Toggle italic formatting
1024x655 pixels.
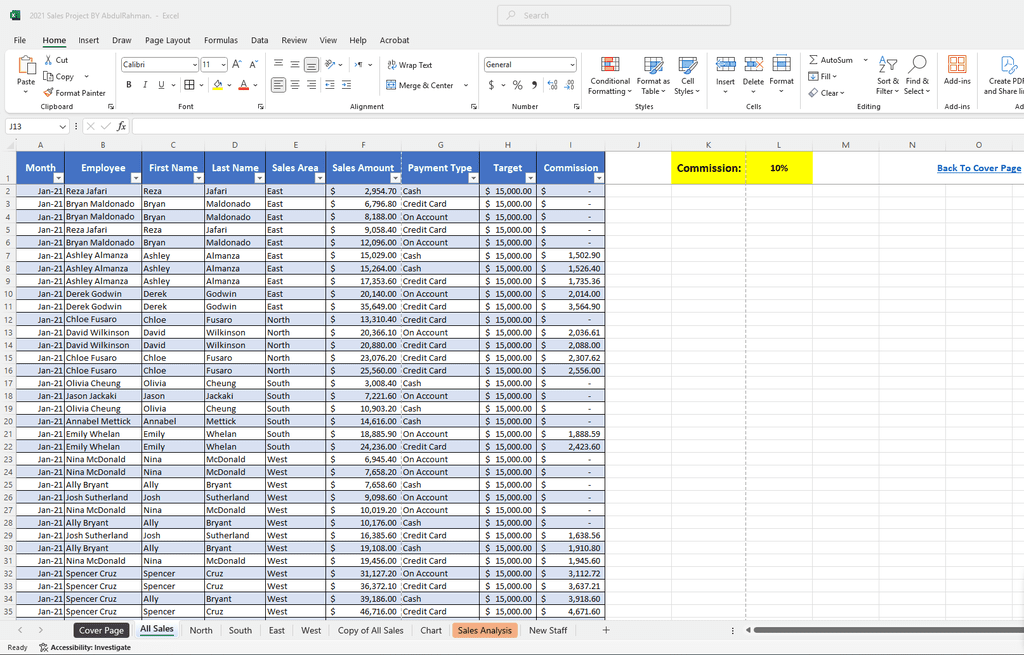145,85
